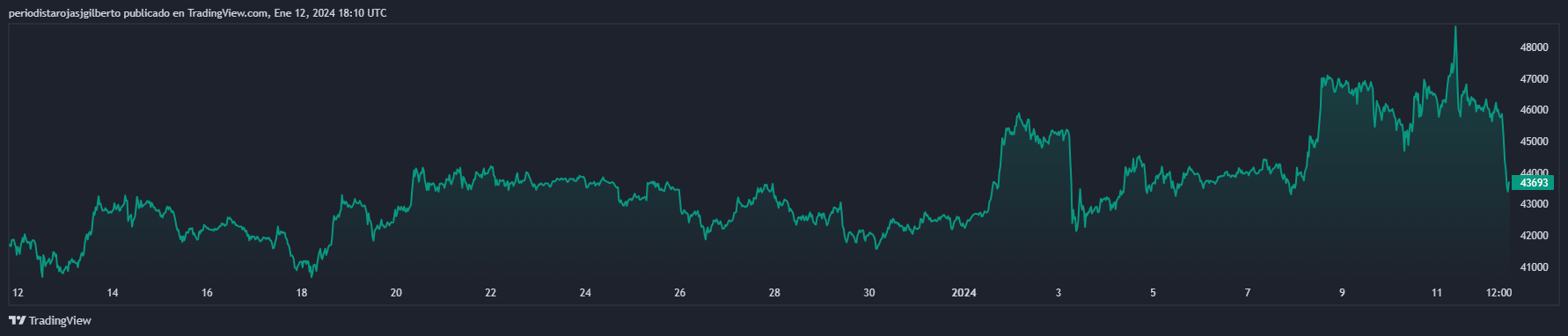
Task: Click date label 20 on time axis
Action: click(396, 293)
